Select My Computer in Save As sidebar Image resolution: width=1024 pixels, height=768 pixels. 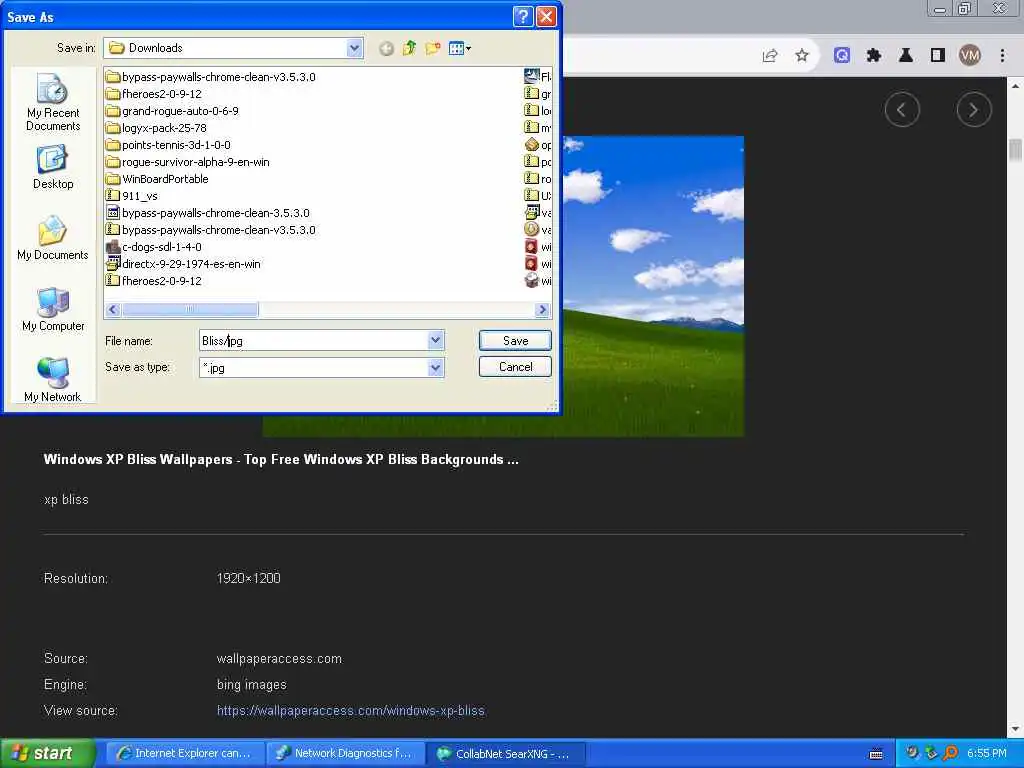click(x=53, y=310)
